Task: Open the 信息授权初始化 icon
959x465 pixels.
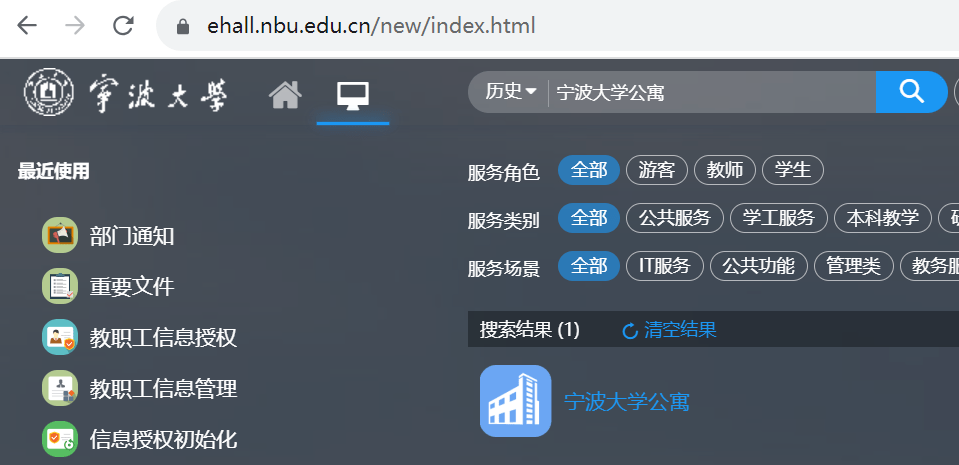Action: [x=60, y=439]
